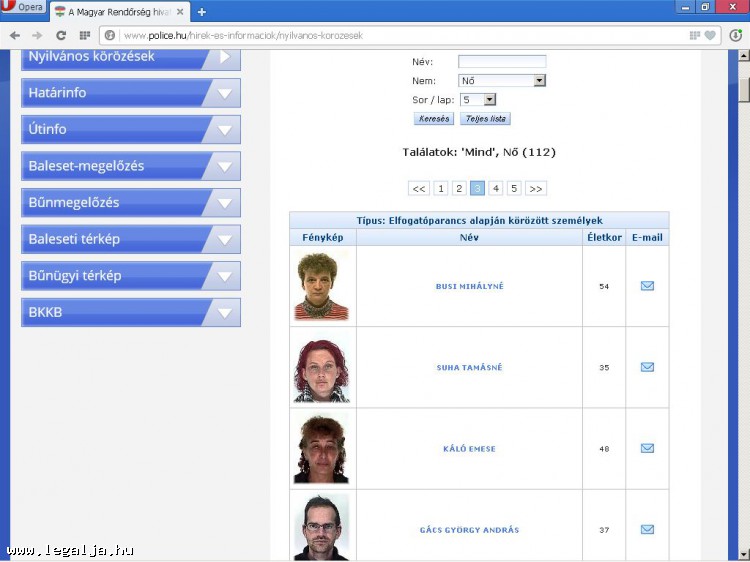The image size is (750, 562).
Task: Open the Opera menu button
Action: click(x=24, y=8)
